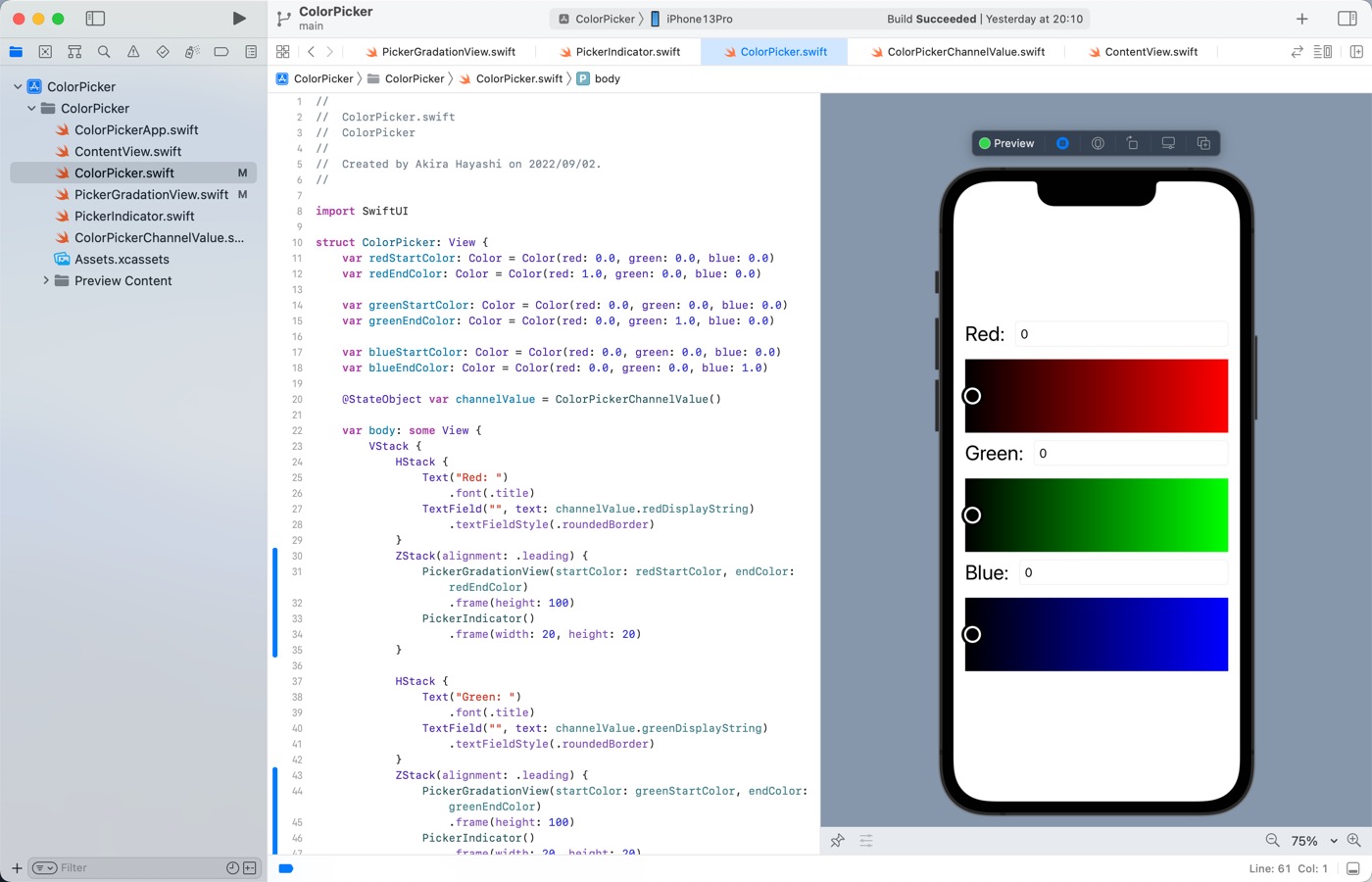Go forward in editor history
Viewport: 1372px width, 882px height.
click(329, 52)
